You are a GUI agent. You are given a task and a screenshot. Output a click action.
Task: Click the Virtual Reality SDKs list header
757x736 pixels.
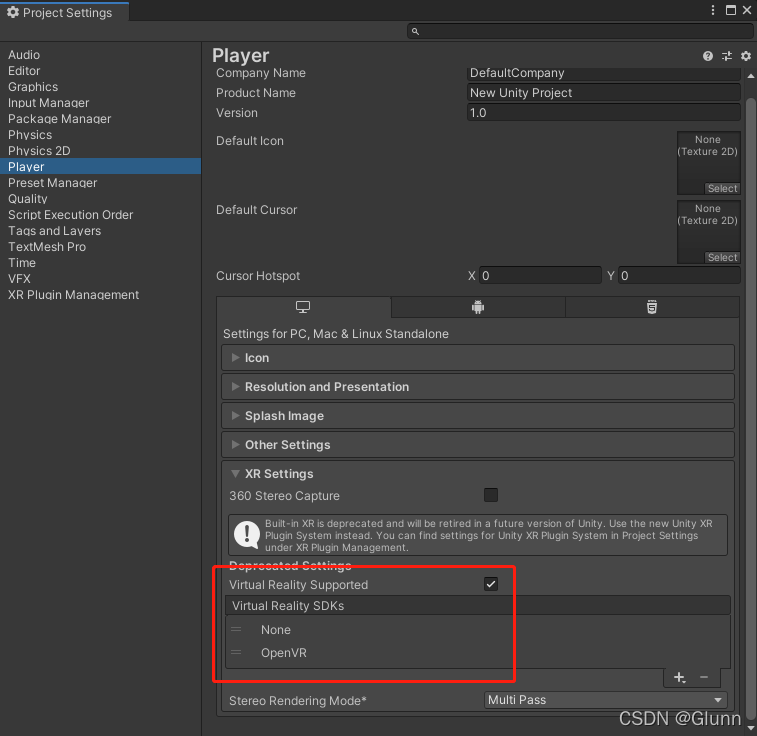[x=478, y=605]
